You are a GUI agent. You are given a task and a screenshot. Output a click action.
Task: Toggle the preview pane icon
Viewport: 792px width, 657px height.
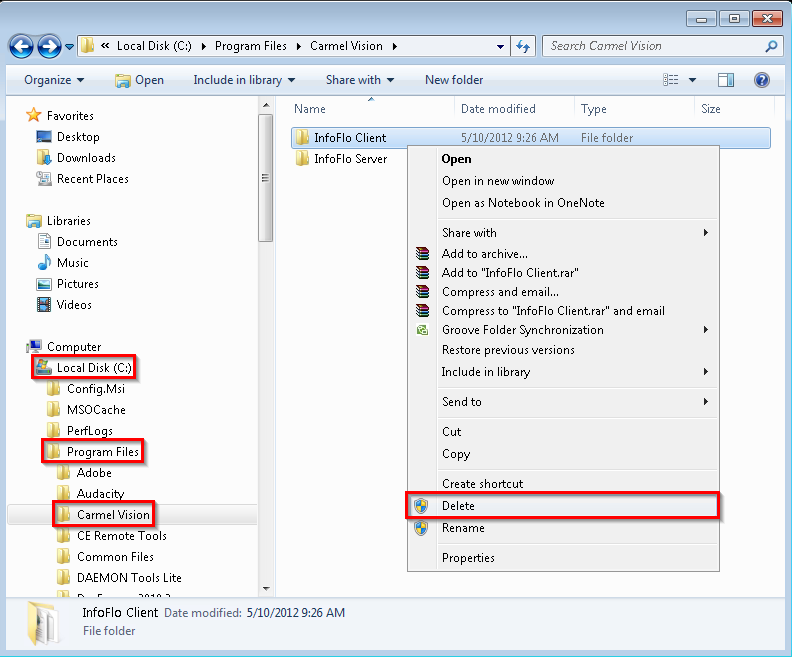tap(726, 80)
